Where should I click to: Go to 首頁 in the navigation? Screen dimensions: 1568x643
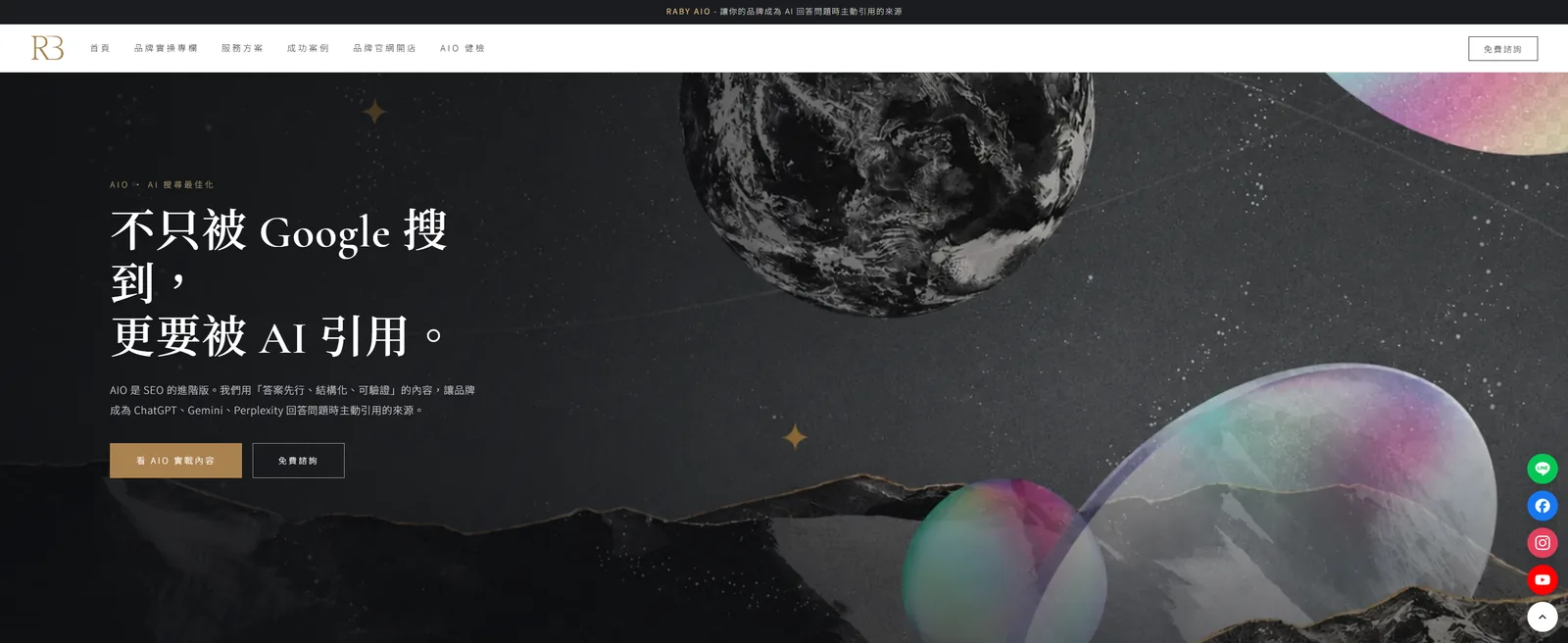tap(100, 48)
